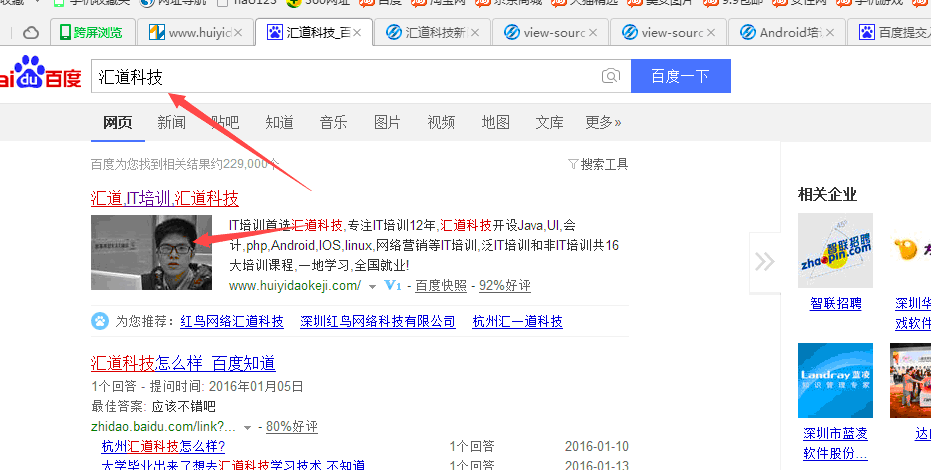Click the 最佳答案: 应该不错吧 text

[153, 407]
